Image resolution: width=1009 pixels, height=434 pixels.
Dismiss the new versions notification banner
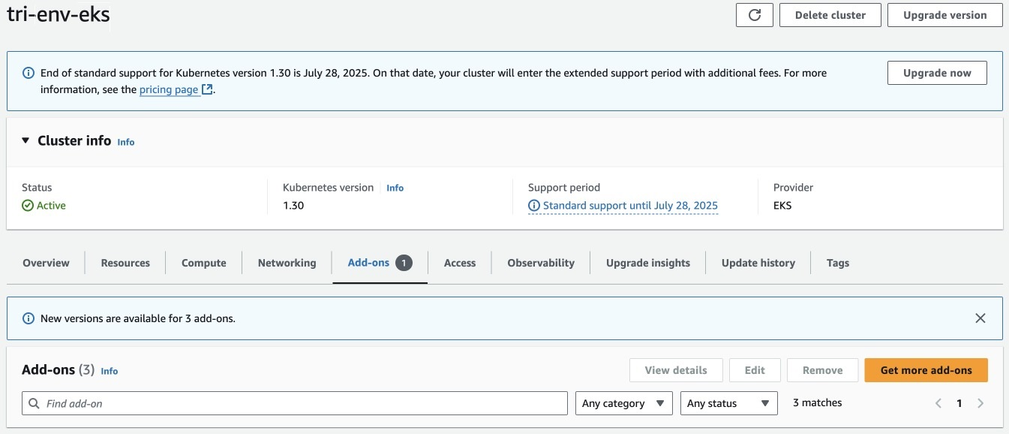click(x=980, y=318)
